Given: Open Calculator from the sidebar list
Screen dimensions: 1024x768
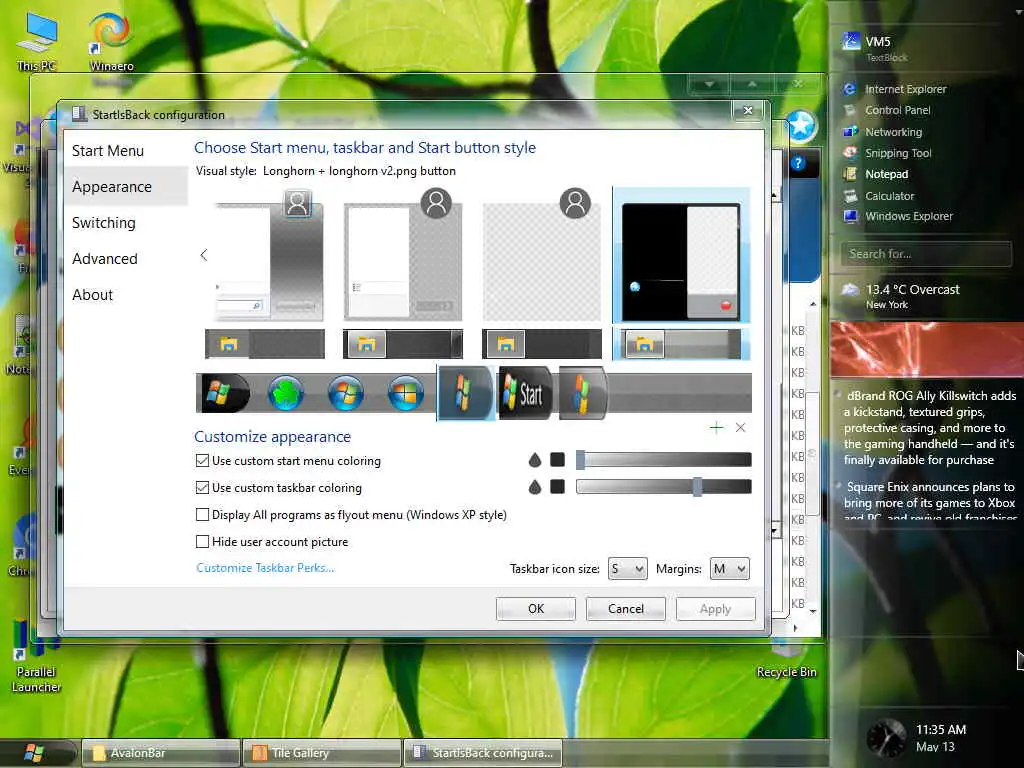Looking at the screenshot, I should [x=889, y=196].
